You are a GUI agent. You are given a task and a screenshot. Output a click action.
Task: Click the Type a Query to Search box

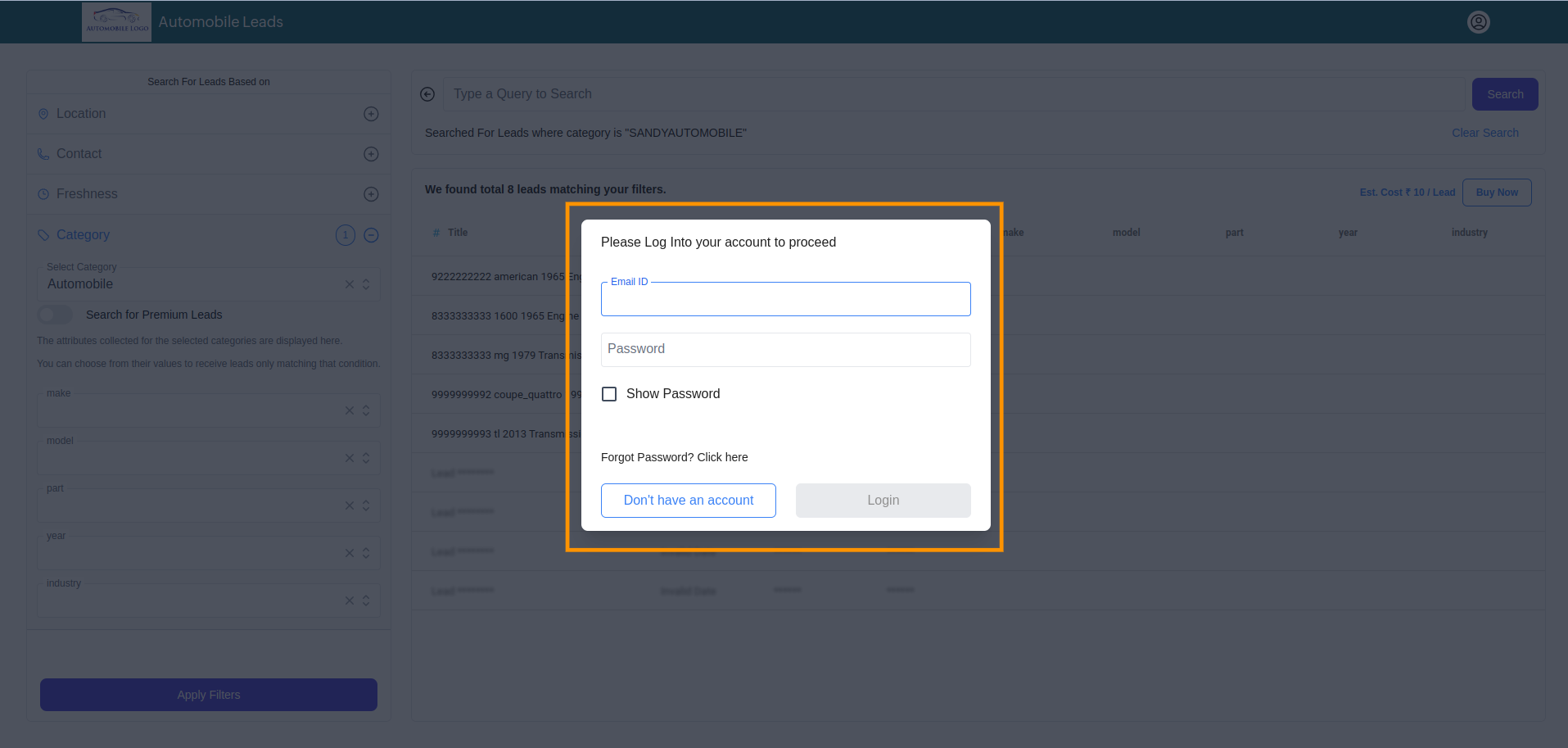coord(954,94)
